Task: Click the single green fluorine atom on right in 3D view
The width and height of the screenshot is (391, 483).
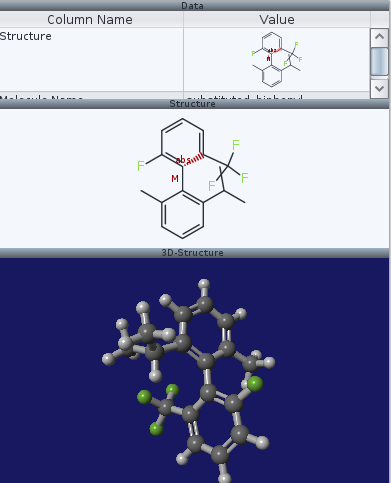Action: point(255,384)
